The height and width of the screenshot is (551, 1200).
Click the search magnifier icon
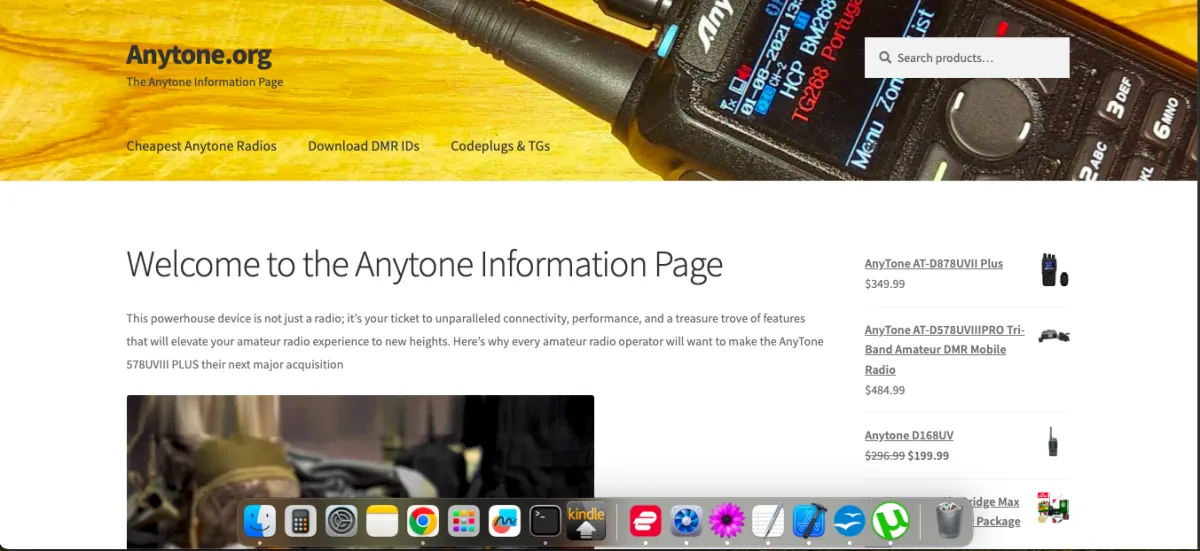tap(885, 58)
